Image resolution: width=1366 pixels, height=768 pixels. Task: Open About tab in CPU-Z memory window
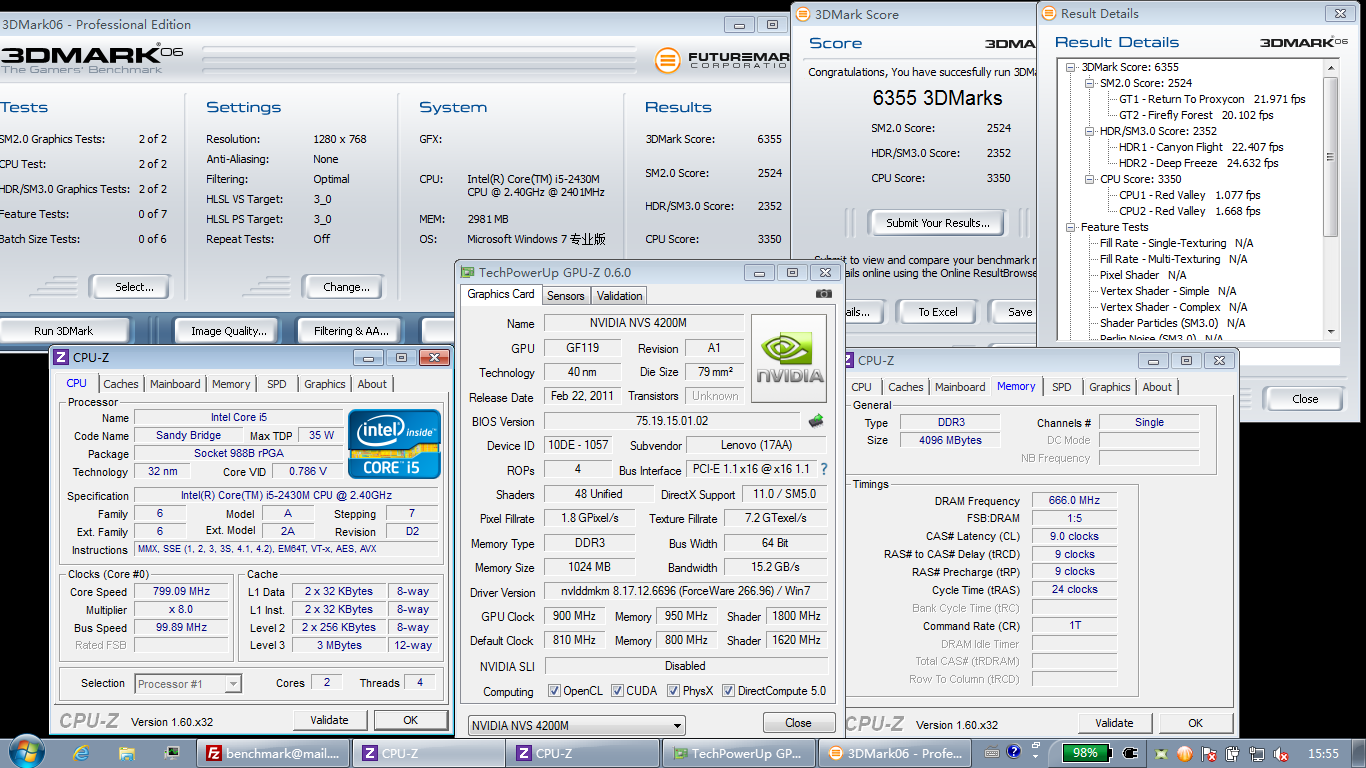pyautogui.click(x=1157, y=387)
